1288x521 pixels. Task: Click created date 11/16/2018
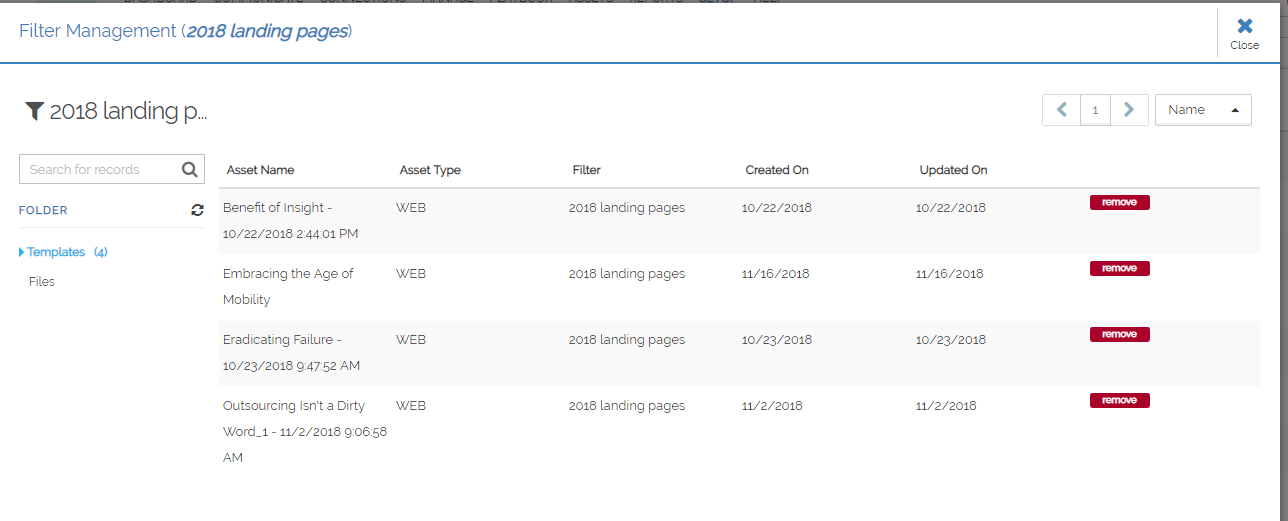coord(776,274)
